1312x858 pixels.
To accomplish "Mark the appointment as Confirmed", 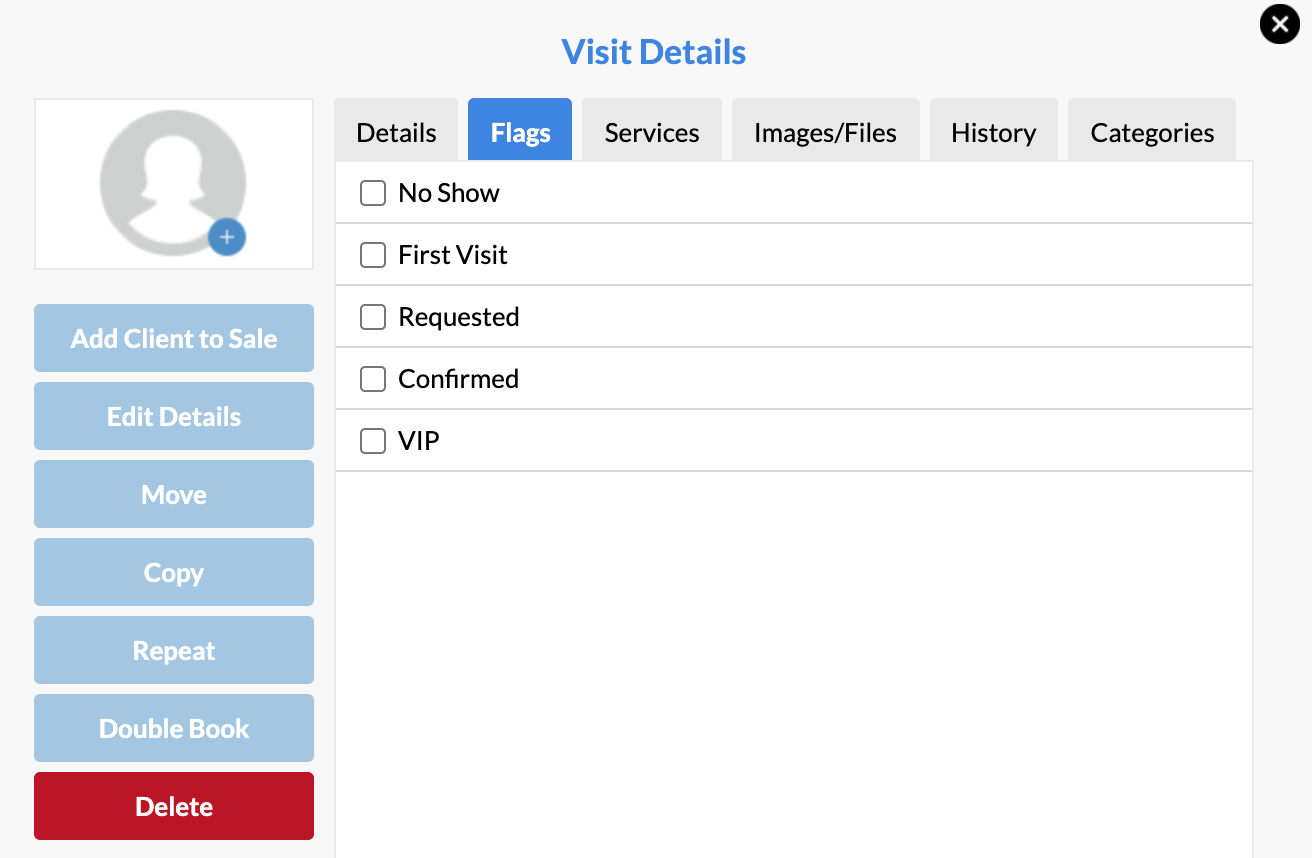I will (372, 378).
